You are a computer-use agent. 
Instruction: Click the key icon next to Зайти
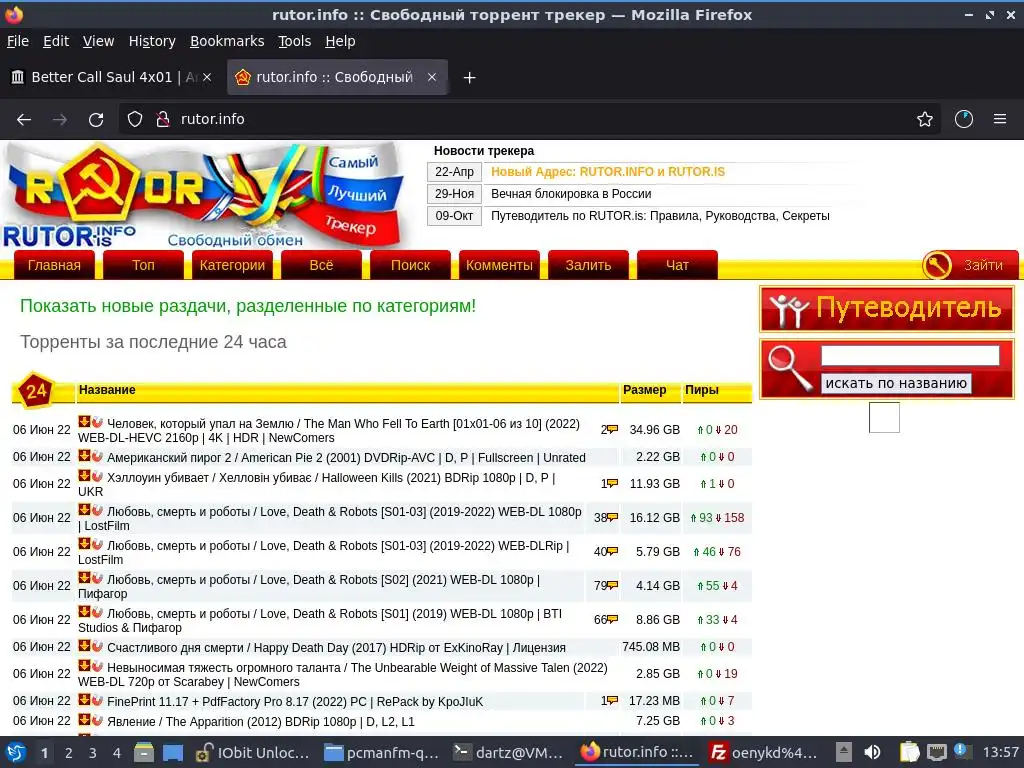[937, 265]
